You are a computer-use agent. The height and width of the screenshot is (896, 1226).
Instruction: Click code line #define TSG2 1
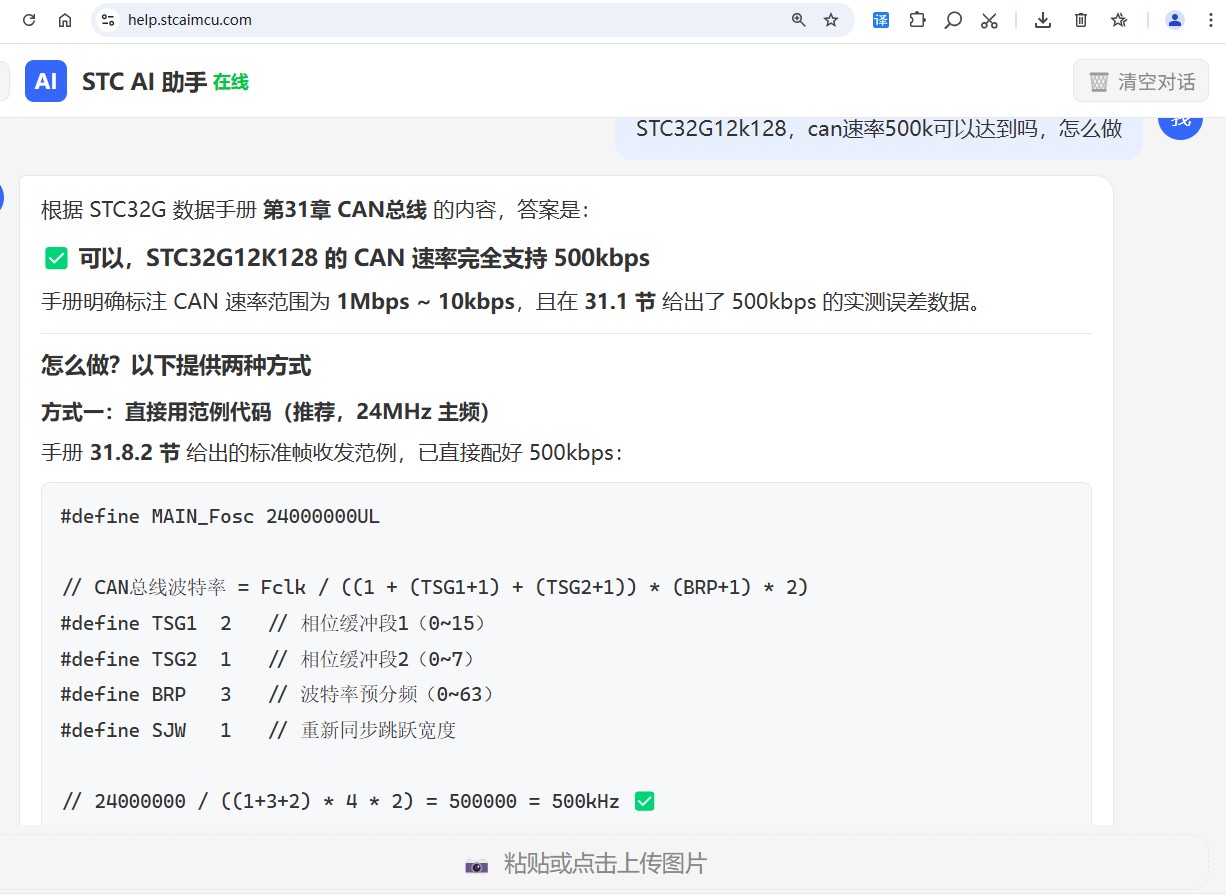point(268,659)
